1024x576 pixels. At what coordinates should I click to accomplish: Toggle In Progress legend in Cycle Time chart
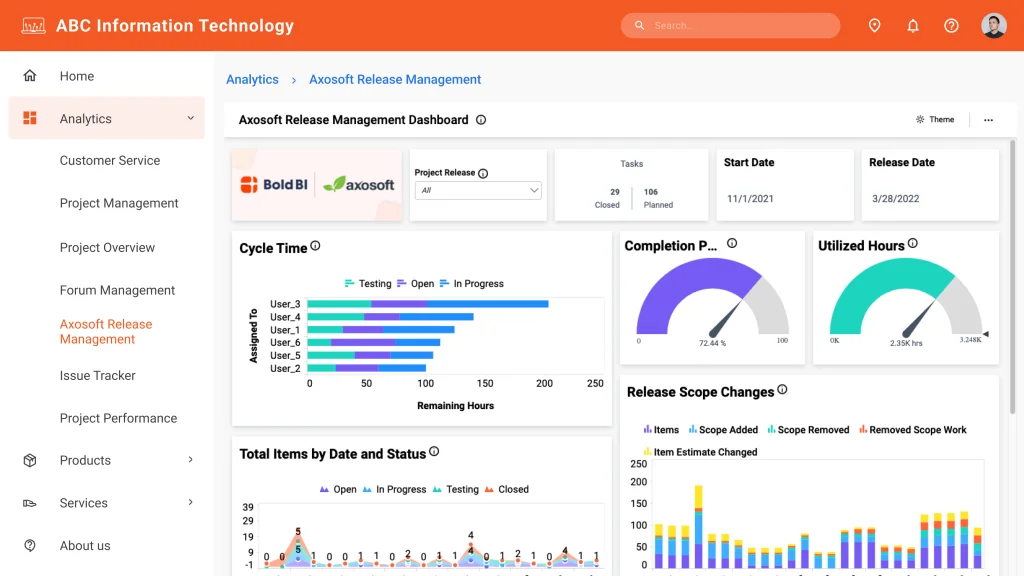point(472,283)
